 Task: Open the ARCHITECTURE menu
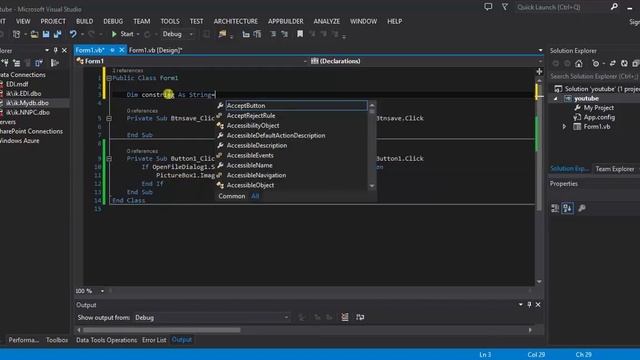(236, 21)
